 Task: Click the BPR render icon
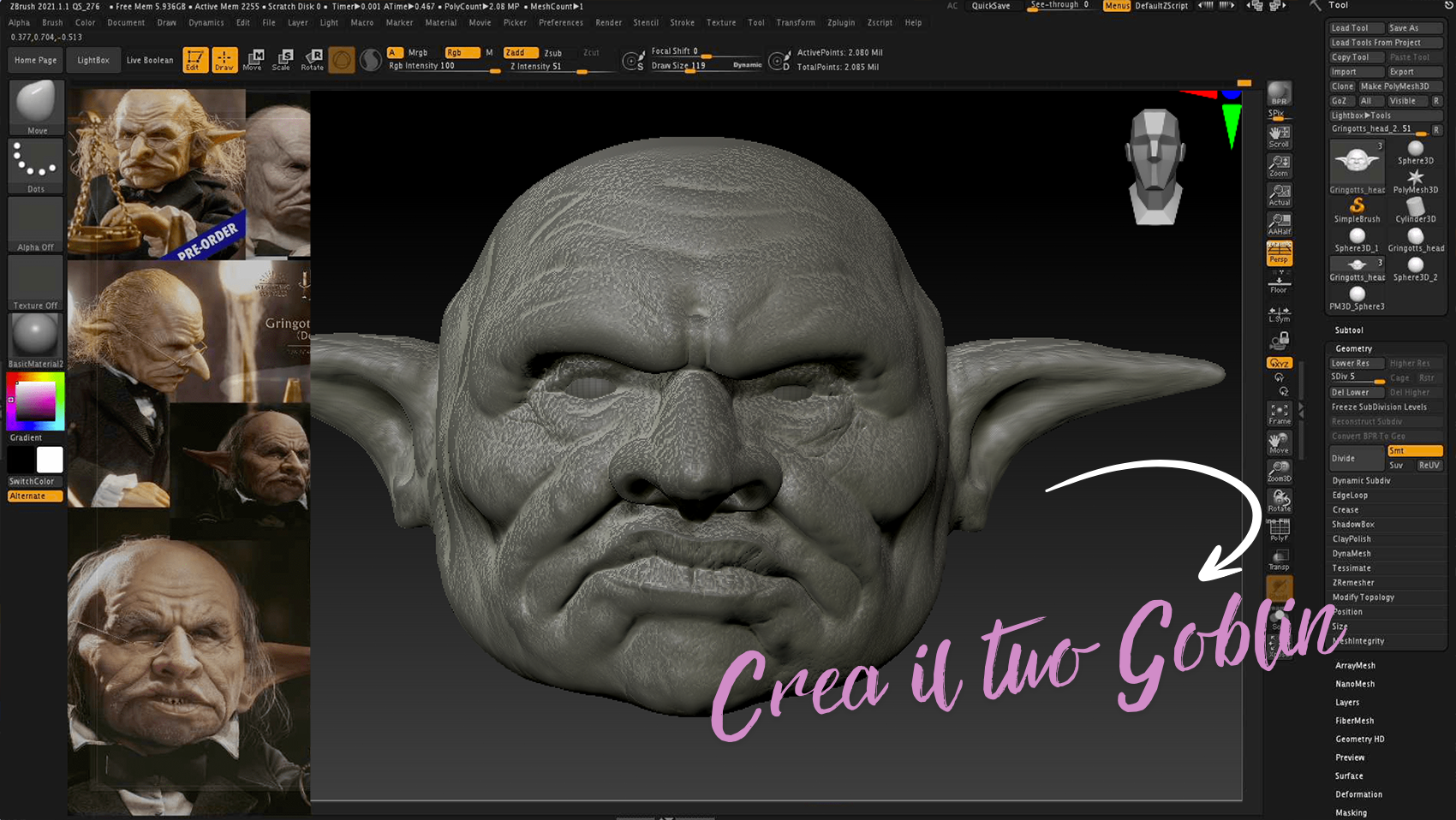click(x=1279, y=93)
